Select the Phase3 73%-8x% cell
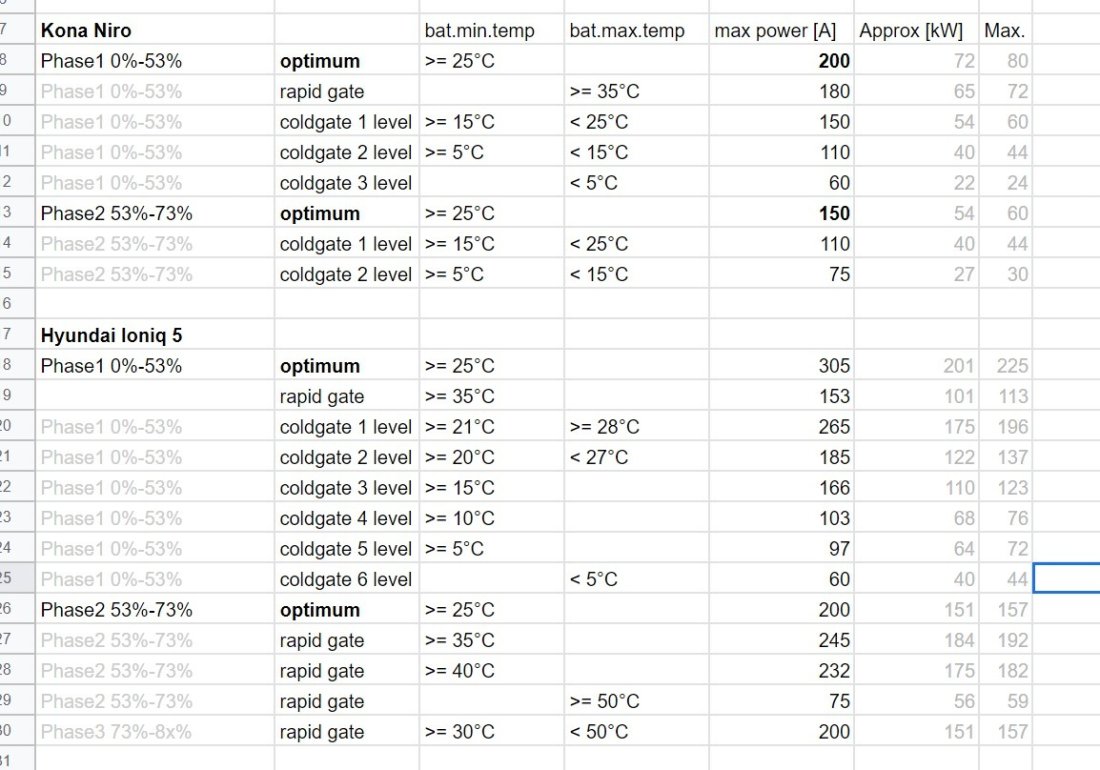1100x770 pixels. [154, 731]
